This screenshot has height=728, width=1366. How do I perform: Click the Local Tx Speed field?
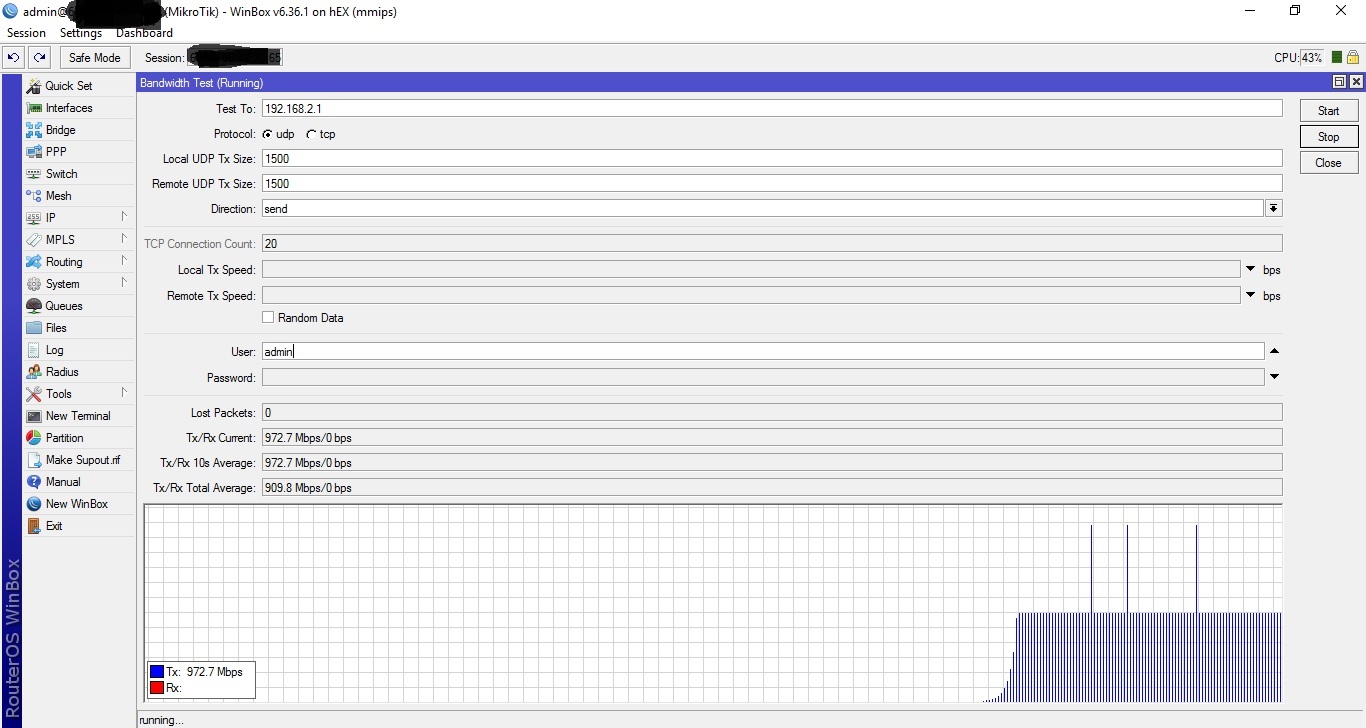751,270
